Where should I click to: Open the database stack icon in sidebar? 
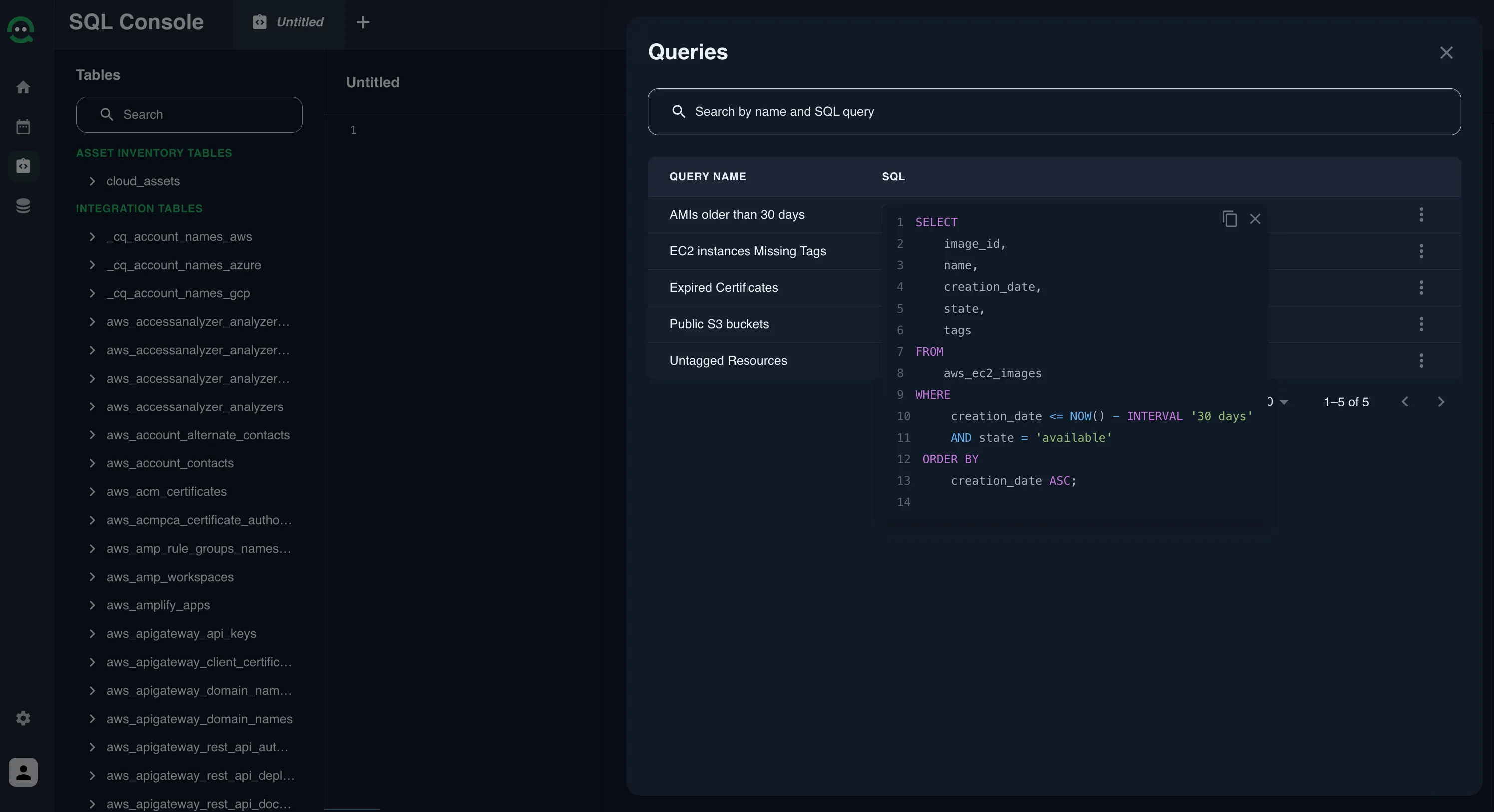(23, 206)
